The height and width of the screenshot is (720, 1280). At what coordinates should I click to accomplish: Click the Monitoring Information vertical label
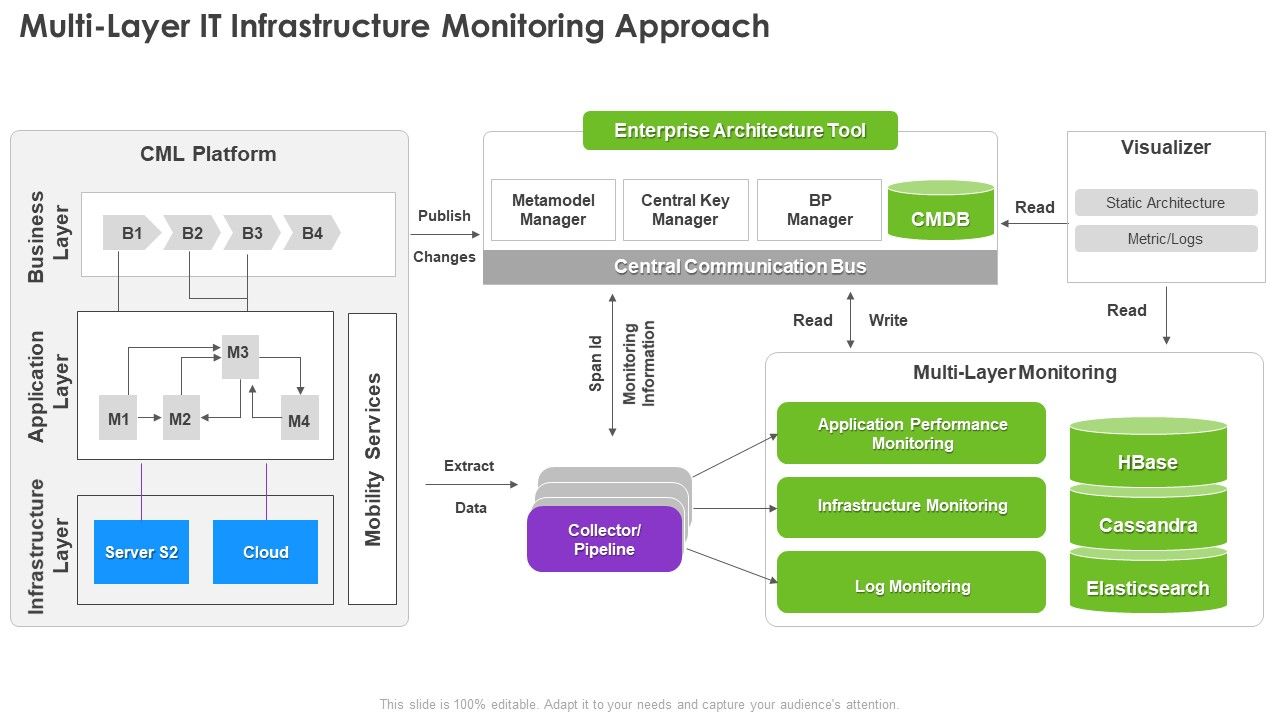click(x=639, y=363)
